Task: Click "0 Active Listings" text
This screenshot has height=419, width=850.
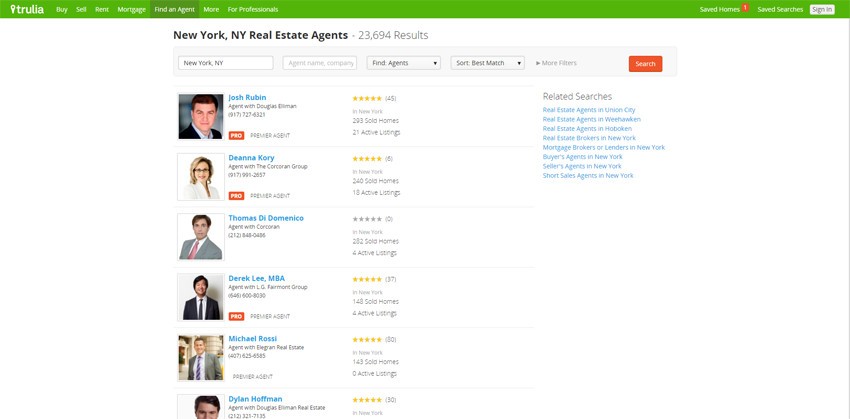Action: click(375, 373)
